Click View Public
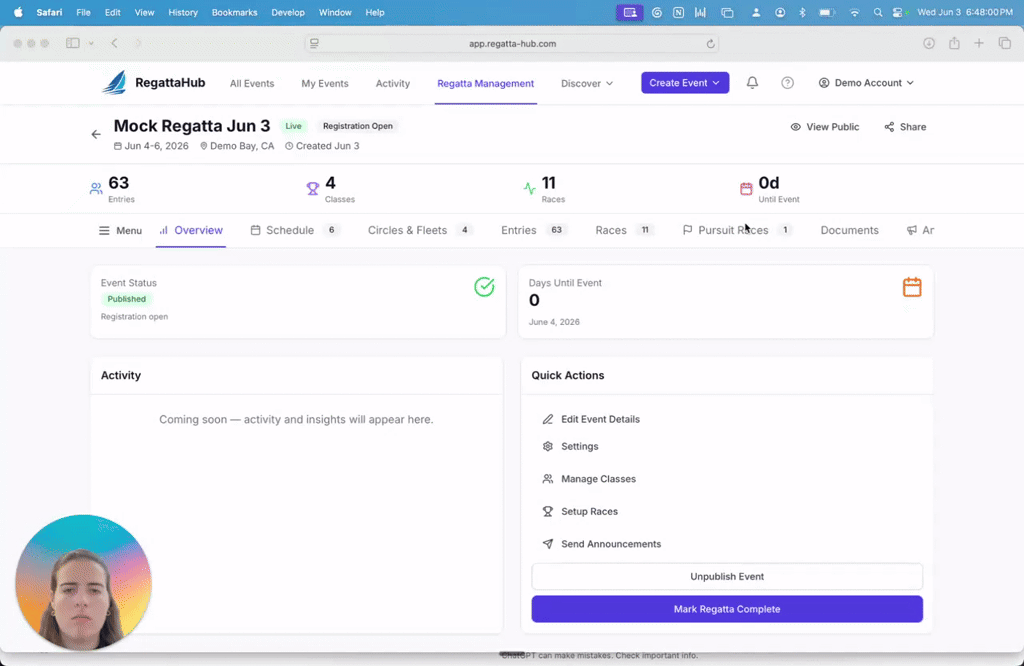Viewport: 1024px width, 666px height. click(824, 127)
